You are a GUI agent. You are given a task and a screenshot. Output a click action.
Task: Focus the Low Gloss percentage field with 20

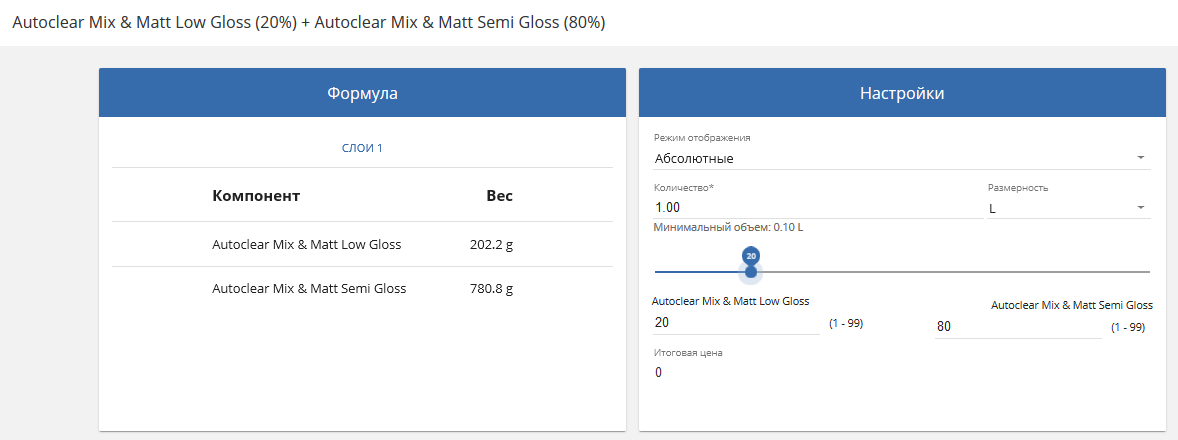point(736,323)
